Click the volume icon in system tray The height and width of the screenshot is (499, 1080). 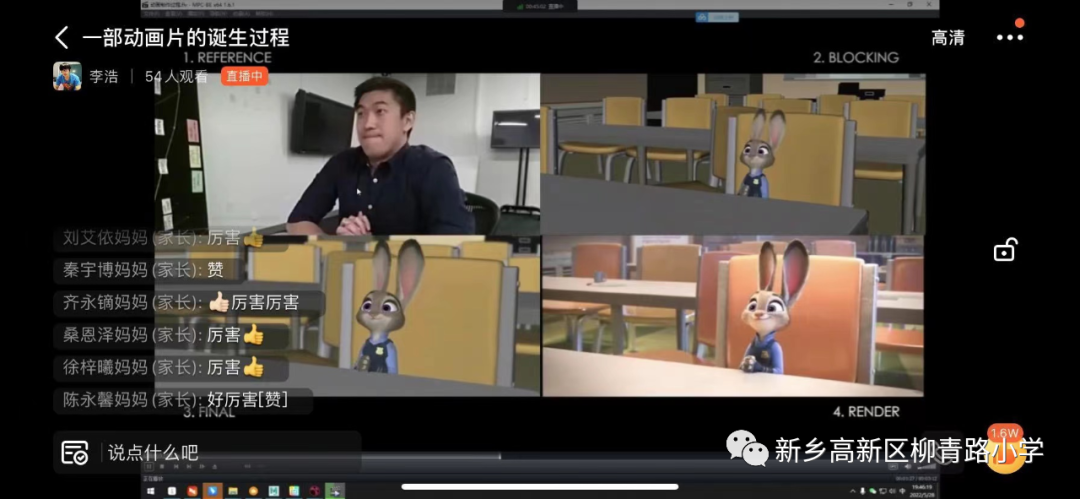tap(892, 491)
